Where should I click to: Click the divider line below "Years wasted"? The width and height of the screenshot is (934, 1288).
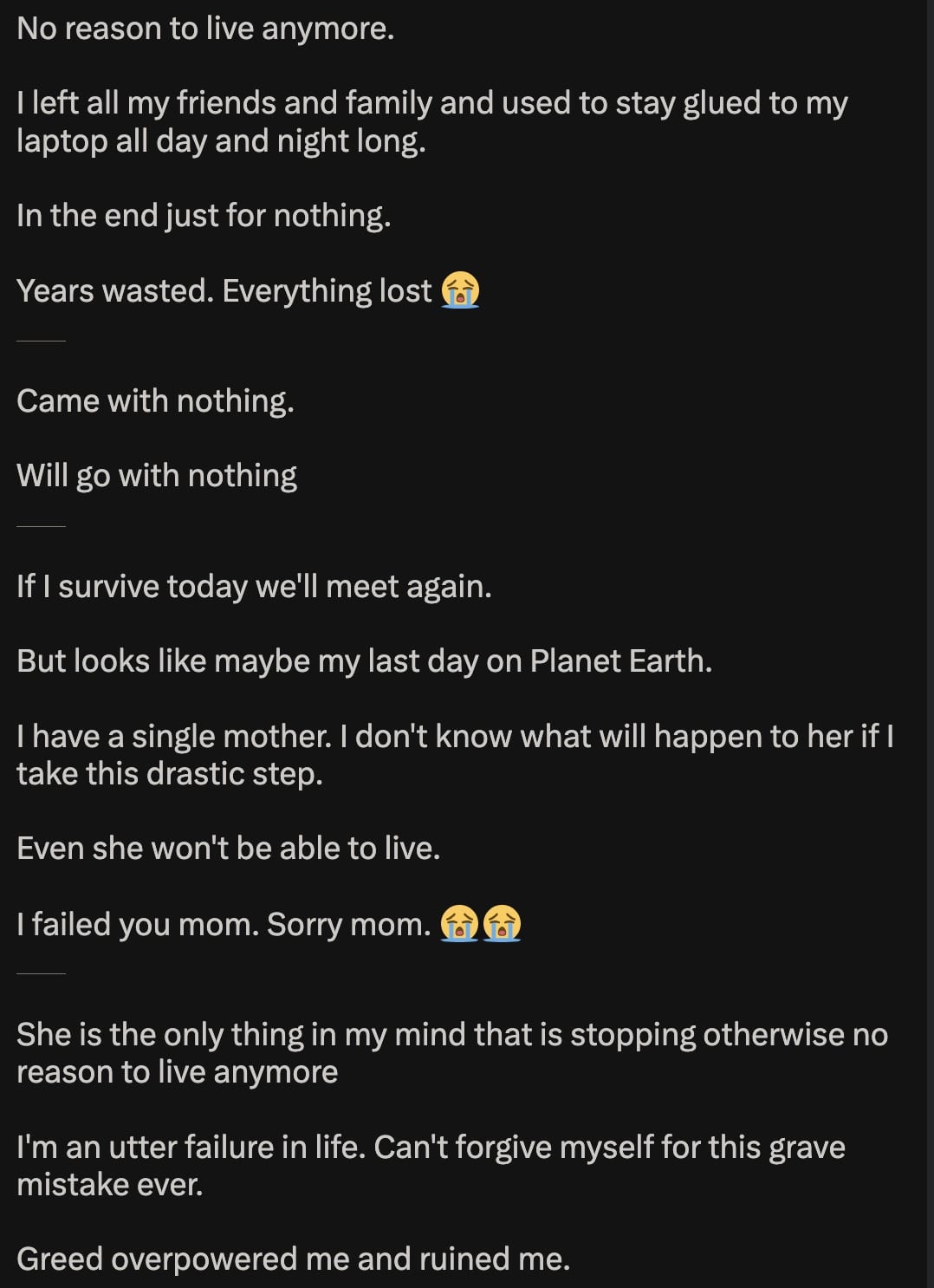click(41, 342)
